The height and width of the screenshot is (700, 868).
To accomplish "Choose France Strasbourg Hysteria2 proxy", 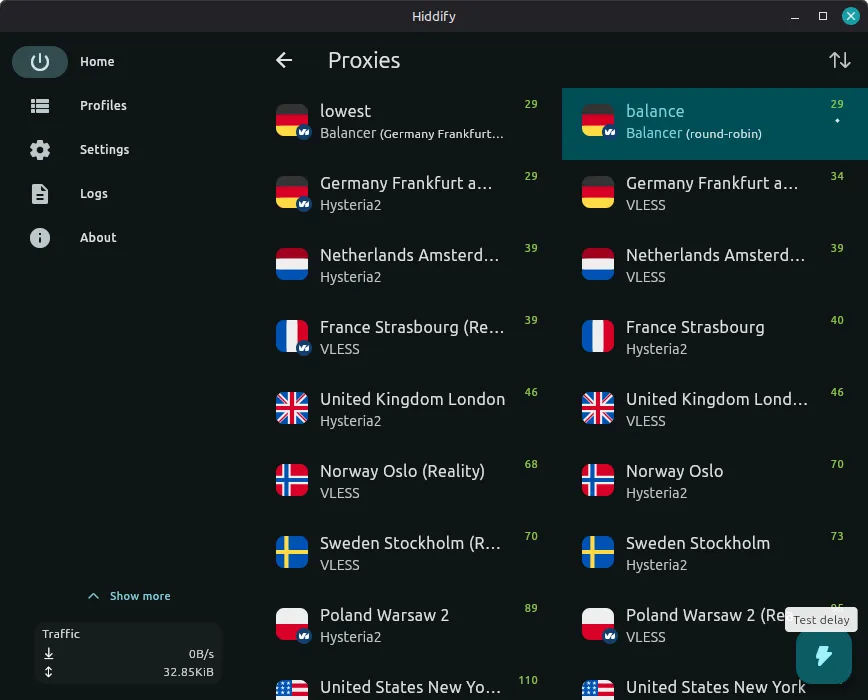I will 715,338.
